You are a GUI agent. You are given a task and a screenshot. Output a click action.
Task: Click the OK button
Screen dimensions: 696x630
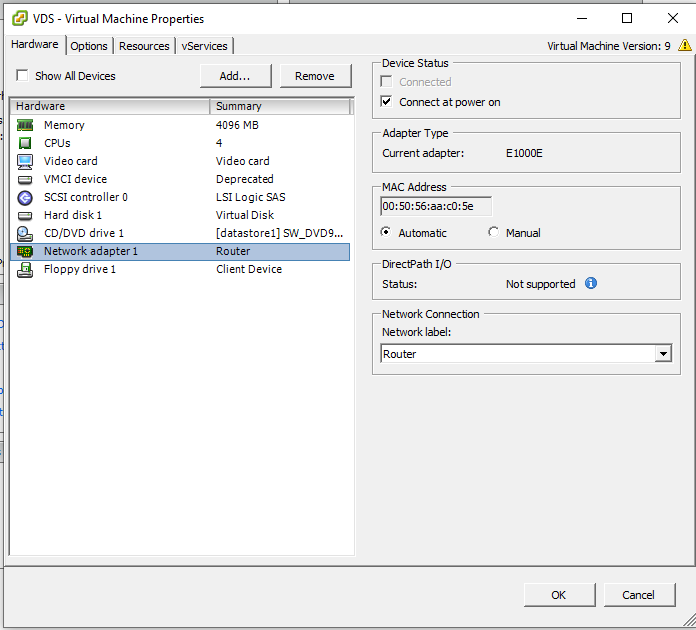click(x=559, y=595)
